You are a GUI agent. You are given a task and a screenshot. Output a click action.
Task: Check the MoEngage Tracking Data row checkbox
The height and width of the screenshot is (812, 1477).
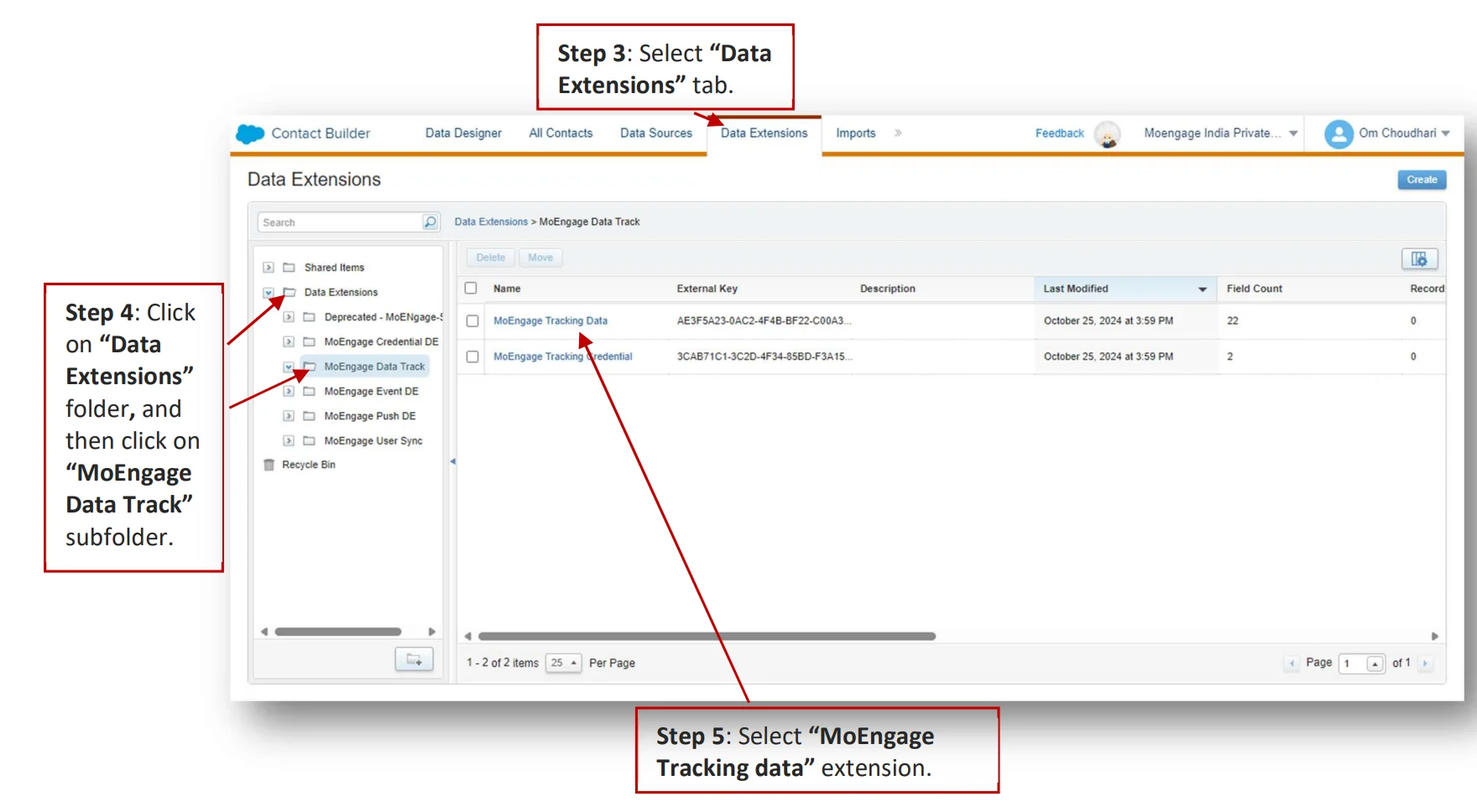472,321
